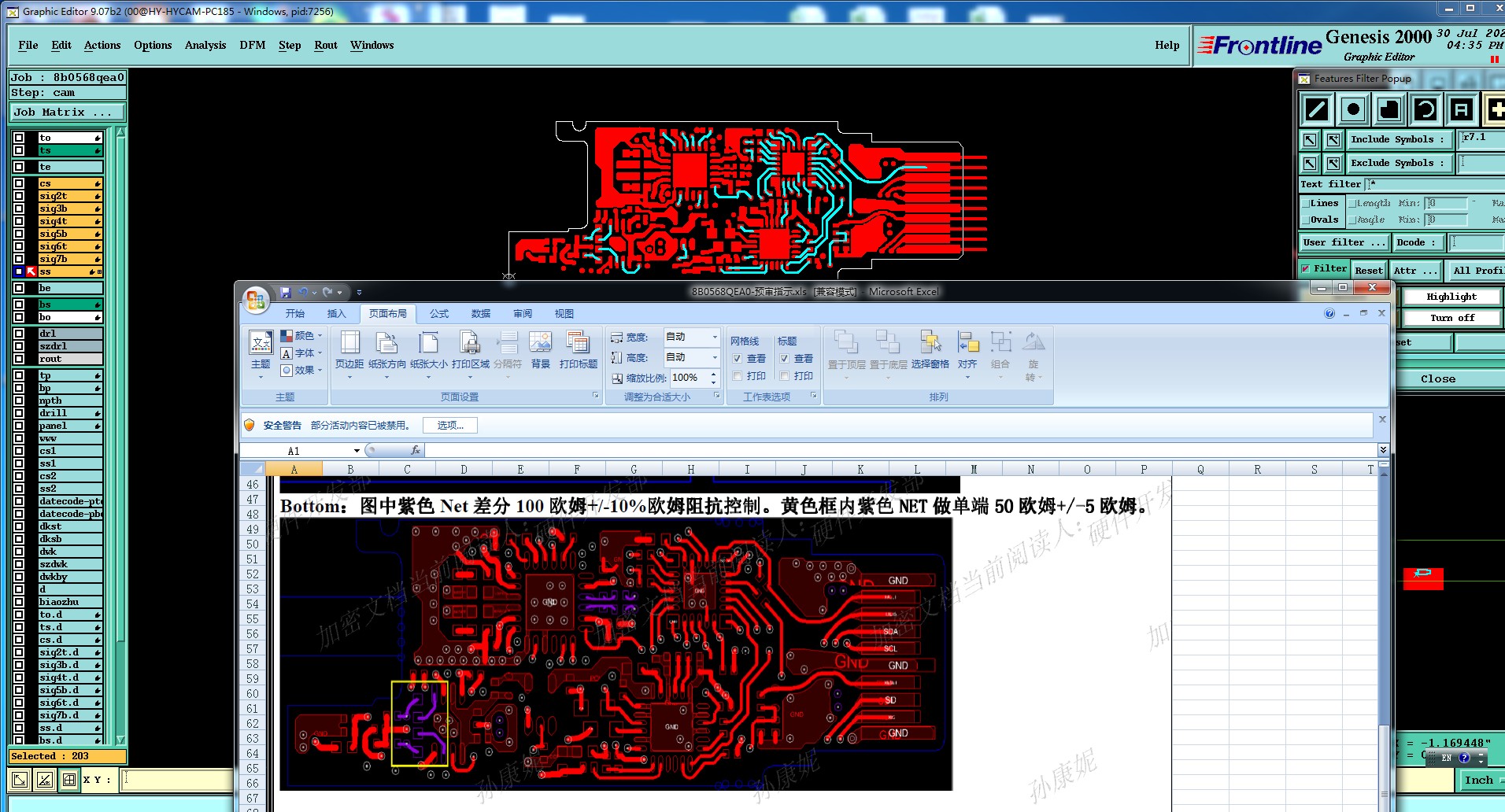This screenshot has width=1505, height=812.
Task: Click the Undo icon in Excel quick access toolbar
Action: pos(303,292)
